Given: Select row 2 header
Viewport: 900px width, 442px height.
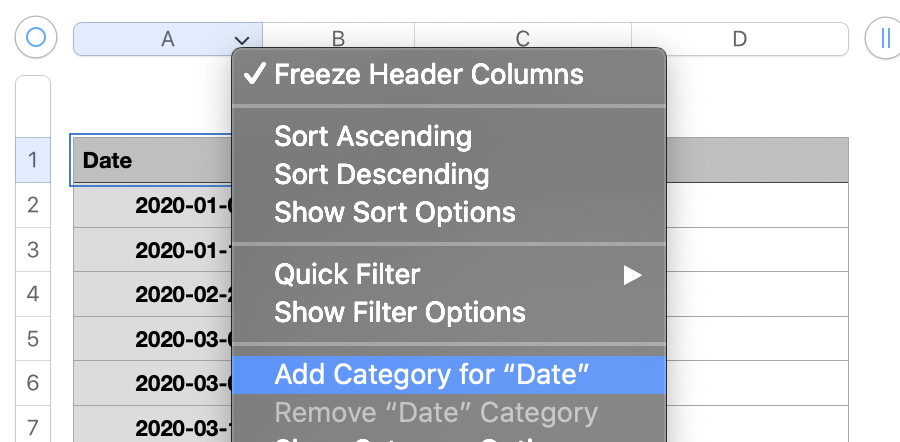Looking at the screenshot, I should [33, 205].
